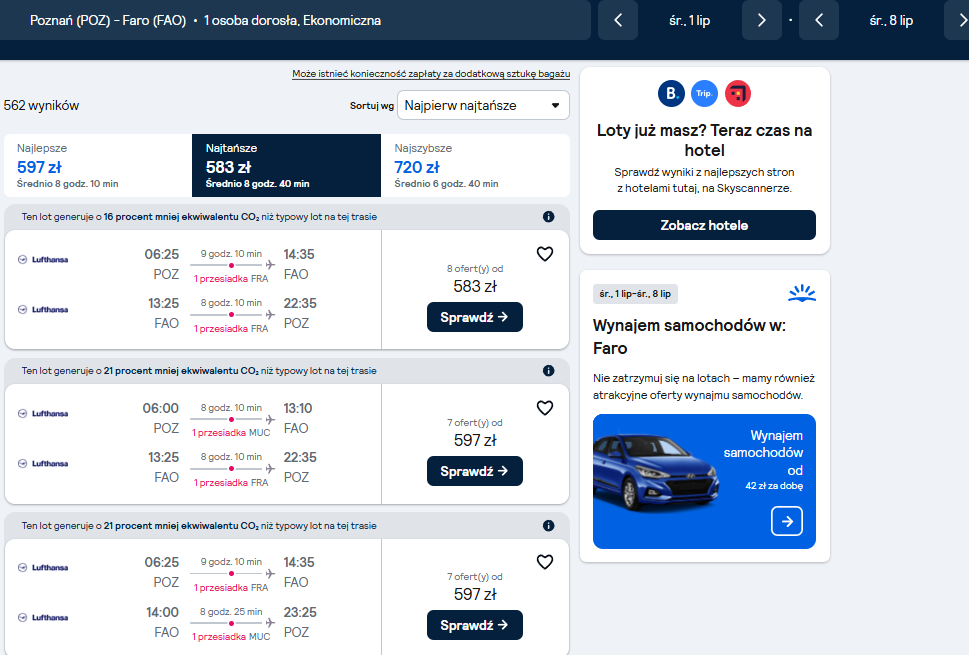Image resolution: width=969 pixels, height=655 pixels.
Task: Click the Zobacz hotele button
Action: pos(704,225)
